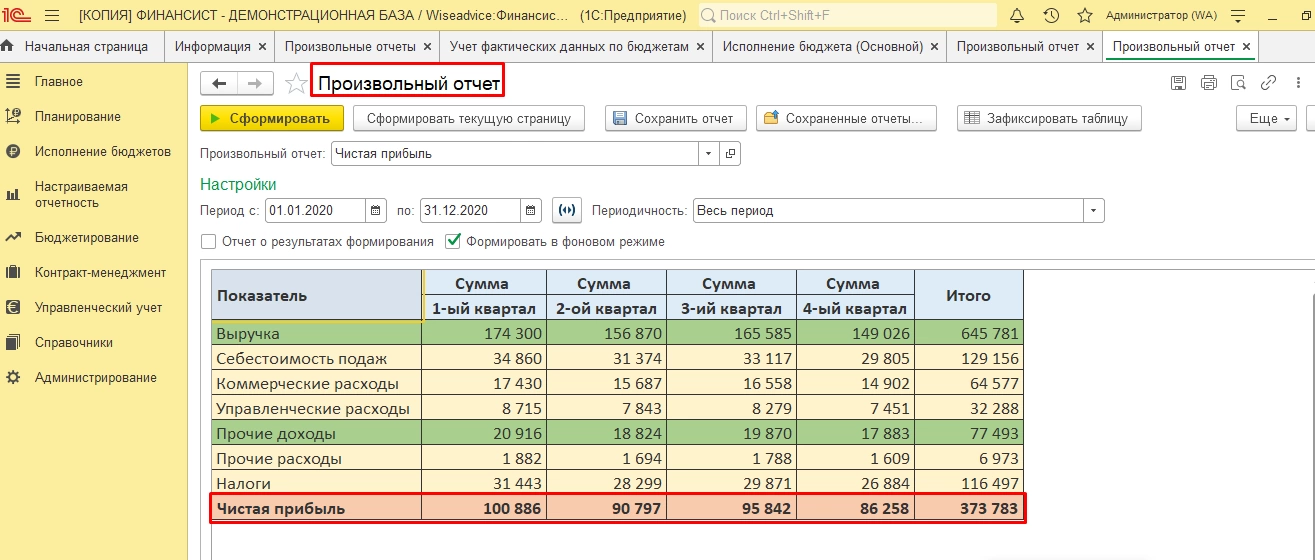Open calendar for the period start date
This screenshot has height=560, width=1315.
(x=377, y=211)
